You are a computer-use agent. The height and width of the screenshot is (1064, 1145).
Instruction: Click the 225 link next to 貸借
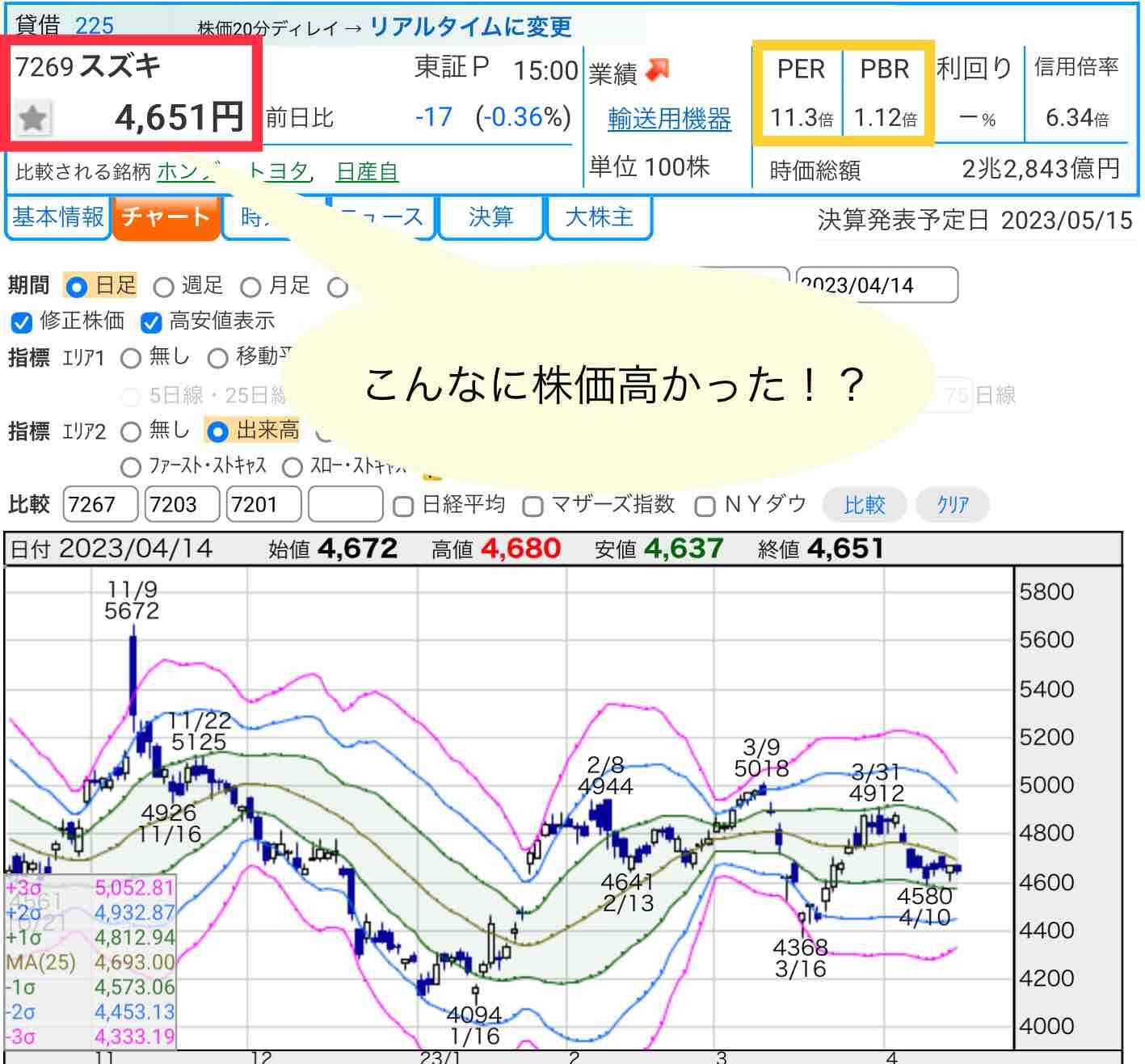(x=95, y=26)
